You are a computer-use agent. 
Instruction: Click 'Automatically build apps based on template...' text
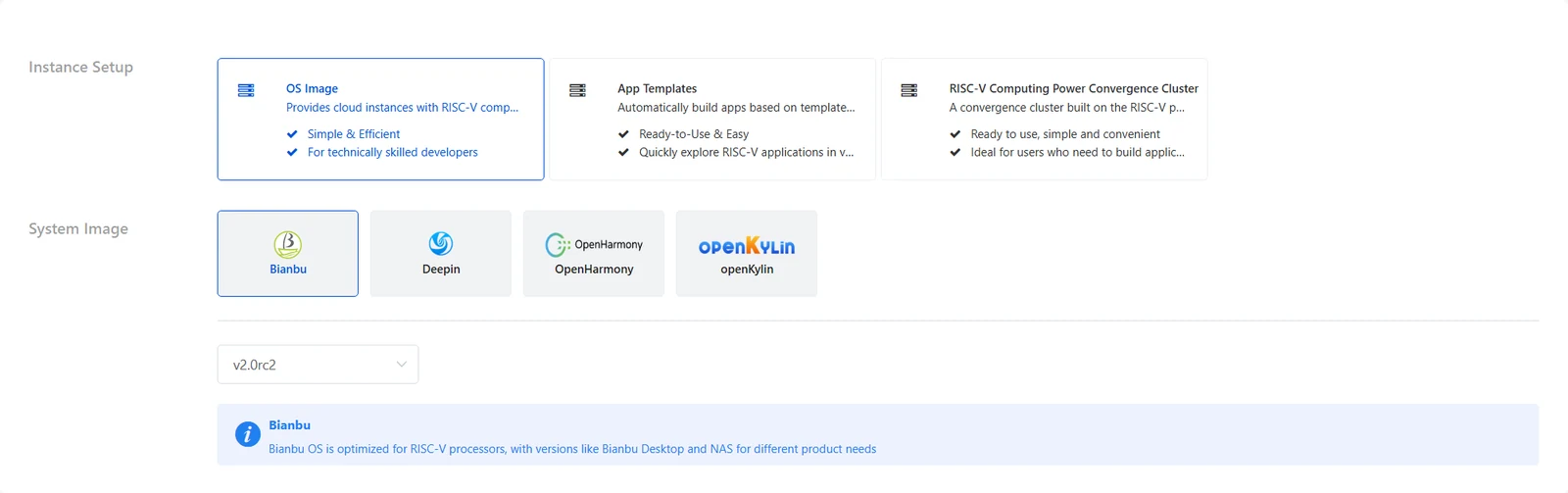coord(736,108)
